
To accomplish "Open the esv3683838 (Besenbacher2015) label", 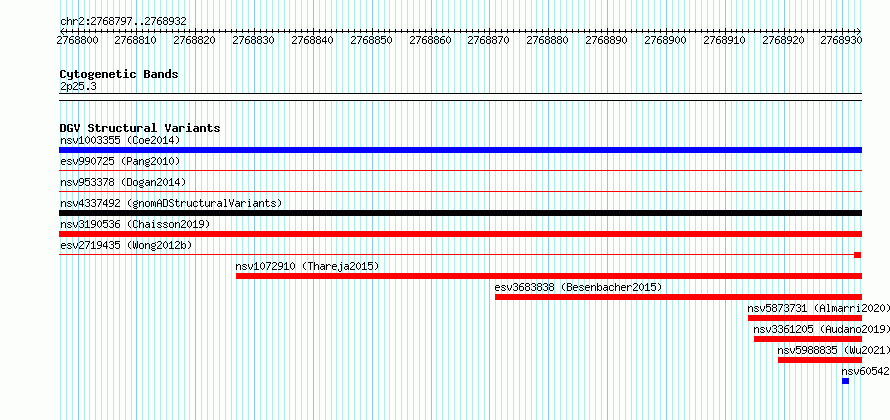I will click(578, 287).
